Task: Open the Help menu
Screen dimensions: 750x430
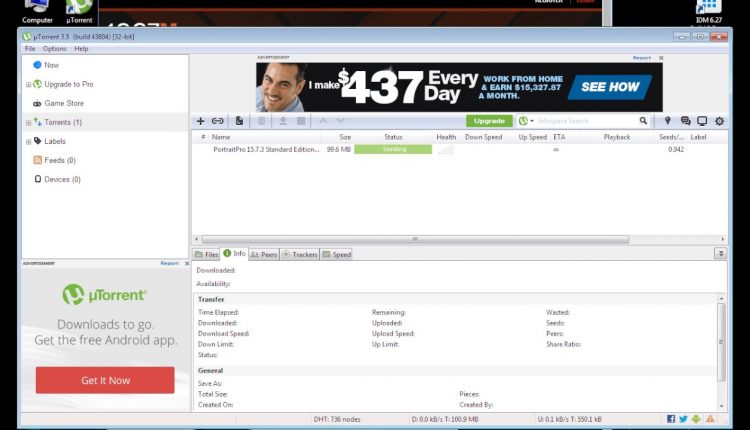Action: (x=81, y=49)
